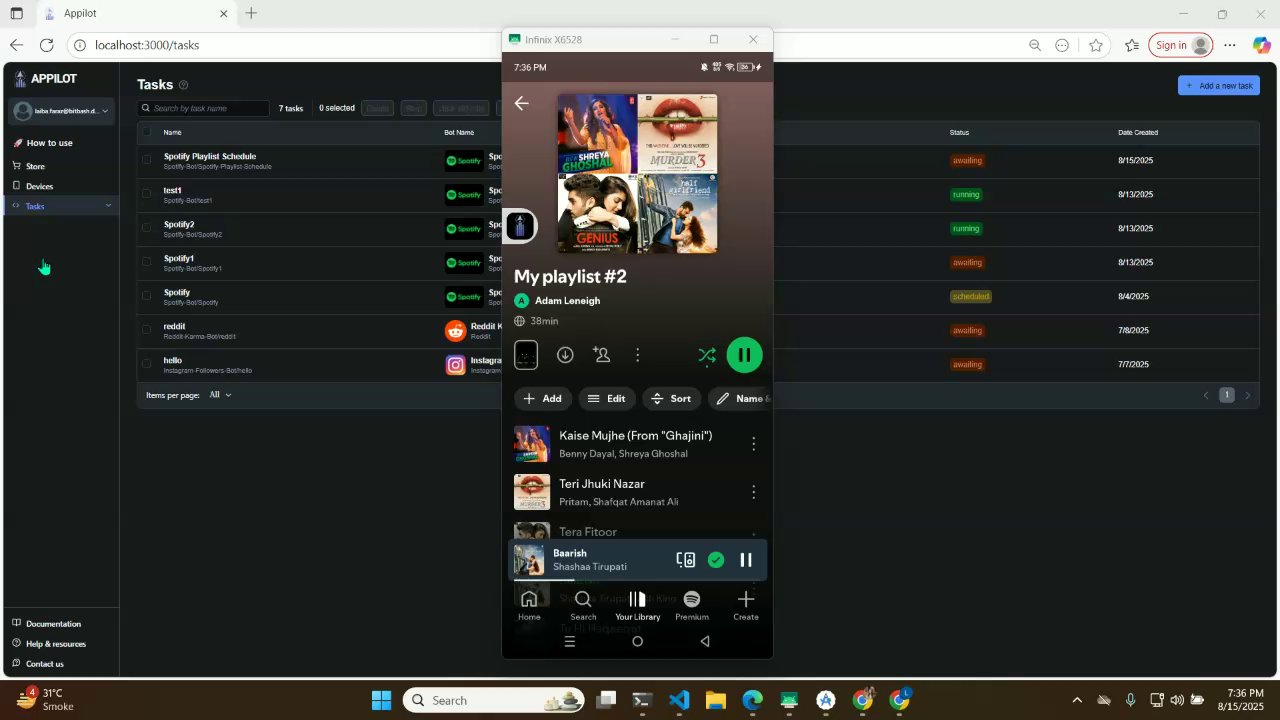
Task: Go back using the Spotify playlist back arrow
Action: (521, 103)
